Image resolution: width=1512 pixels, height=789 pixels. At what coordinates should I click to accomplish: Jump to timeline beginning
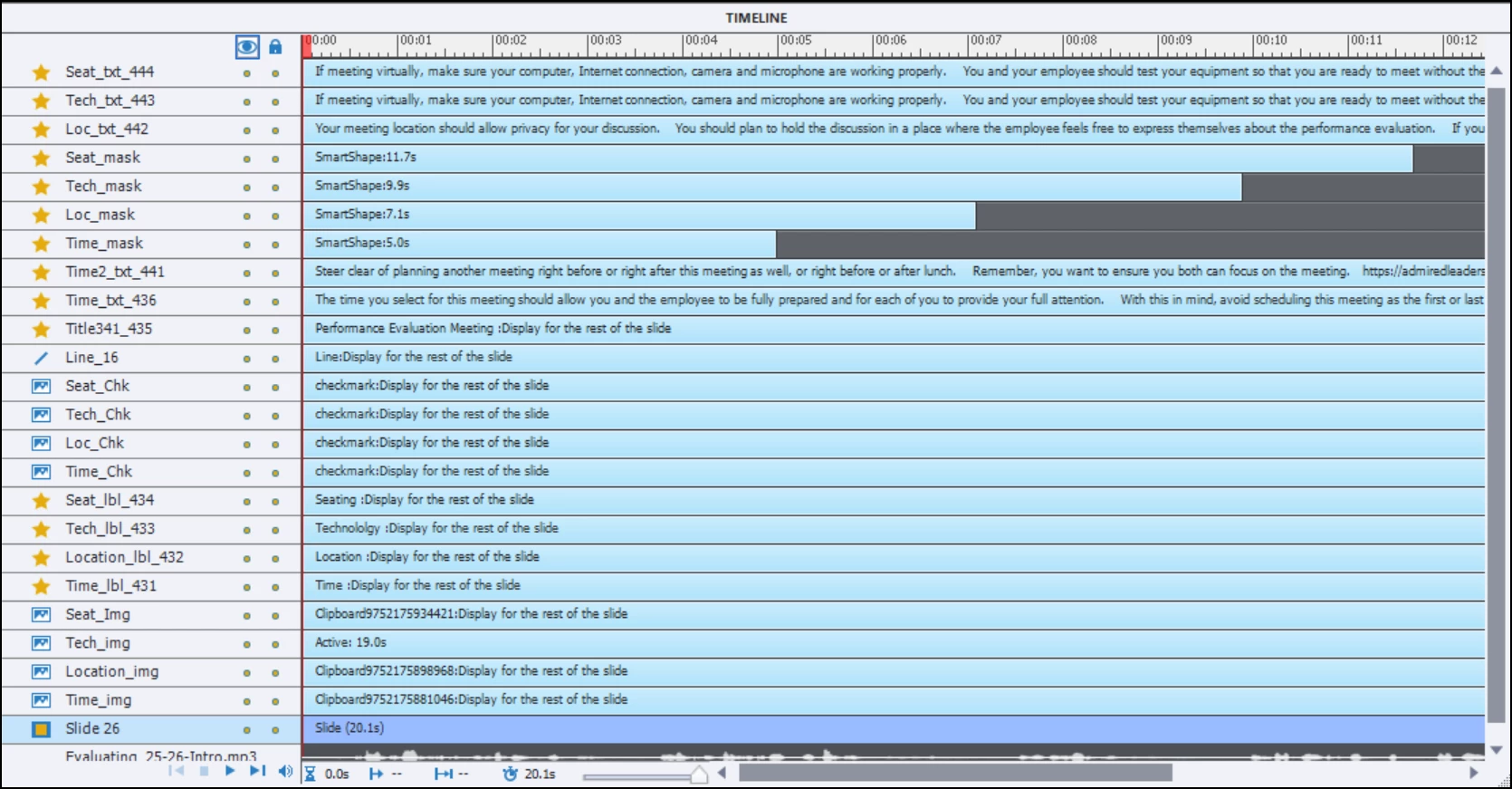tap(177, 771)
